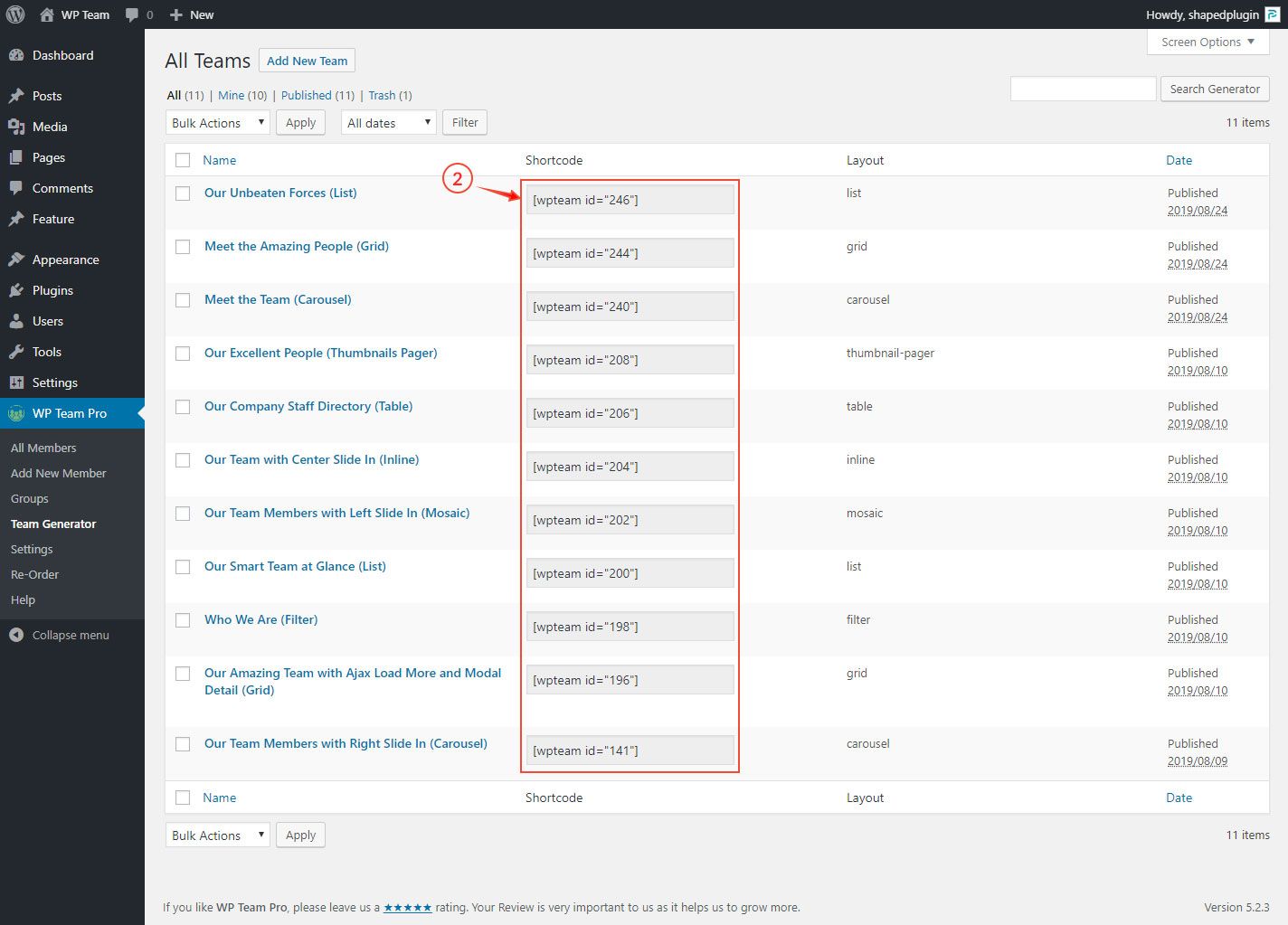This screenshot has width=1288, height=925.
Task: Open the Media library icon
Action: tap(16, 127)
